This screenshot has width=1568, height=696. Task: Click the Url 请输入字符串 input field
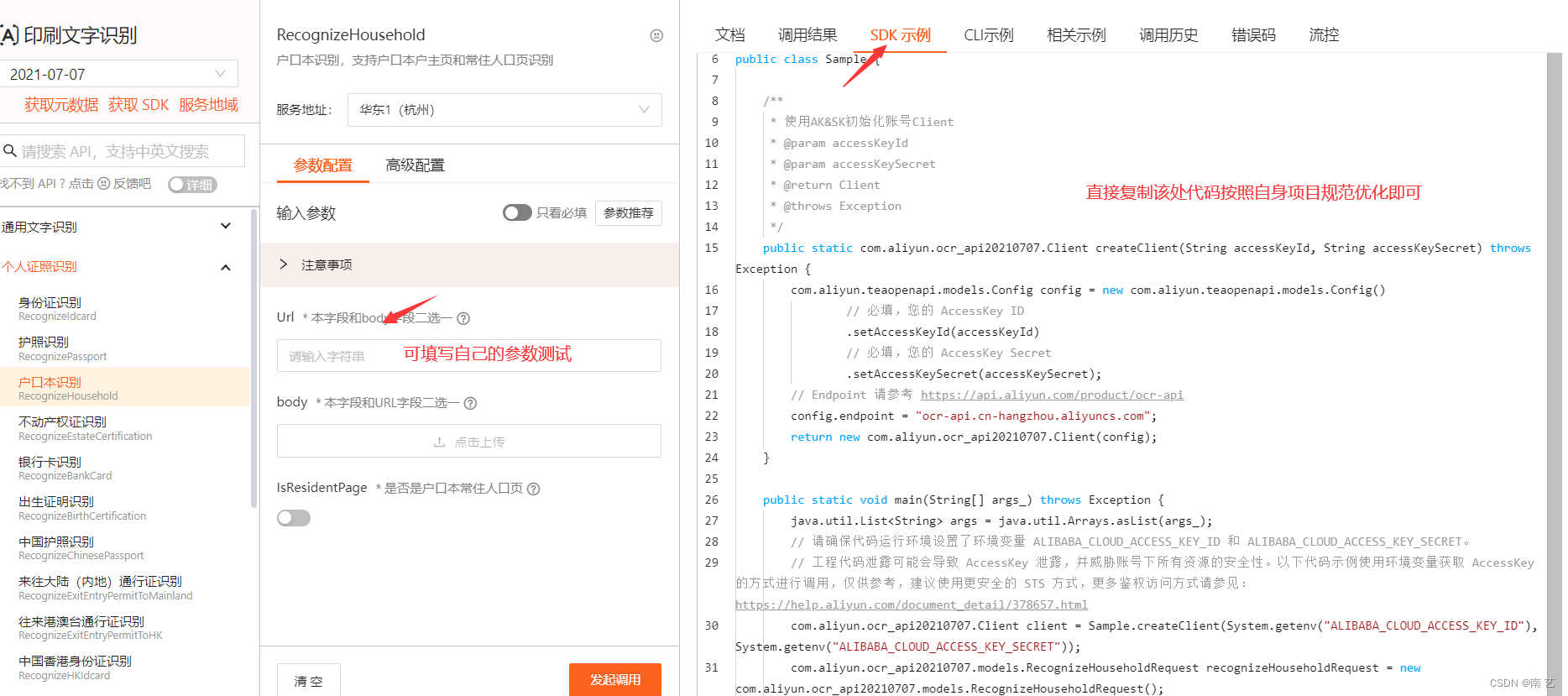[469, 355]
